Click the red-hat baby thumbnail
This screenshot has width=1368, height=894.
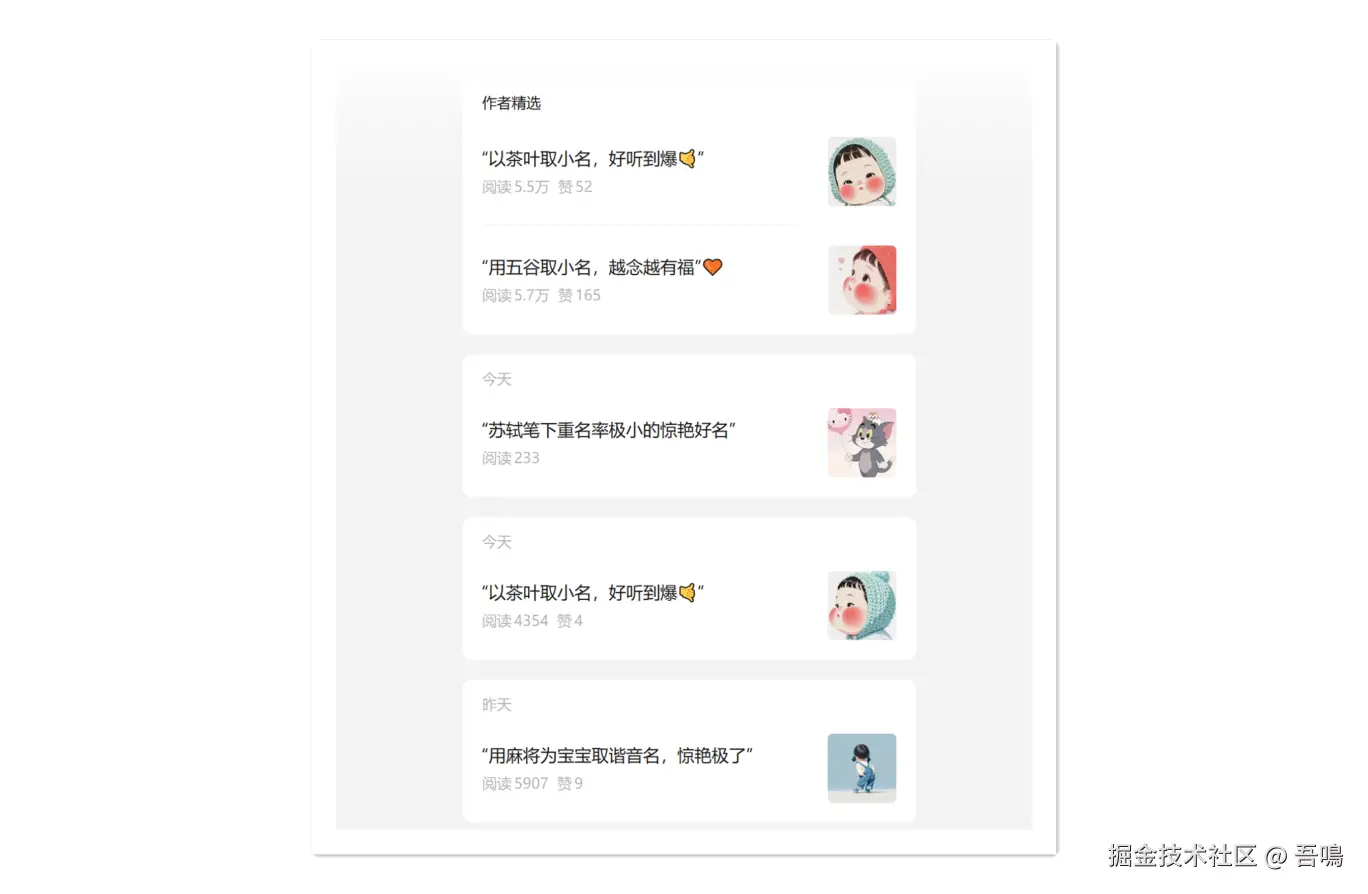(862, 280)
